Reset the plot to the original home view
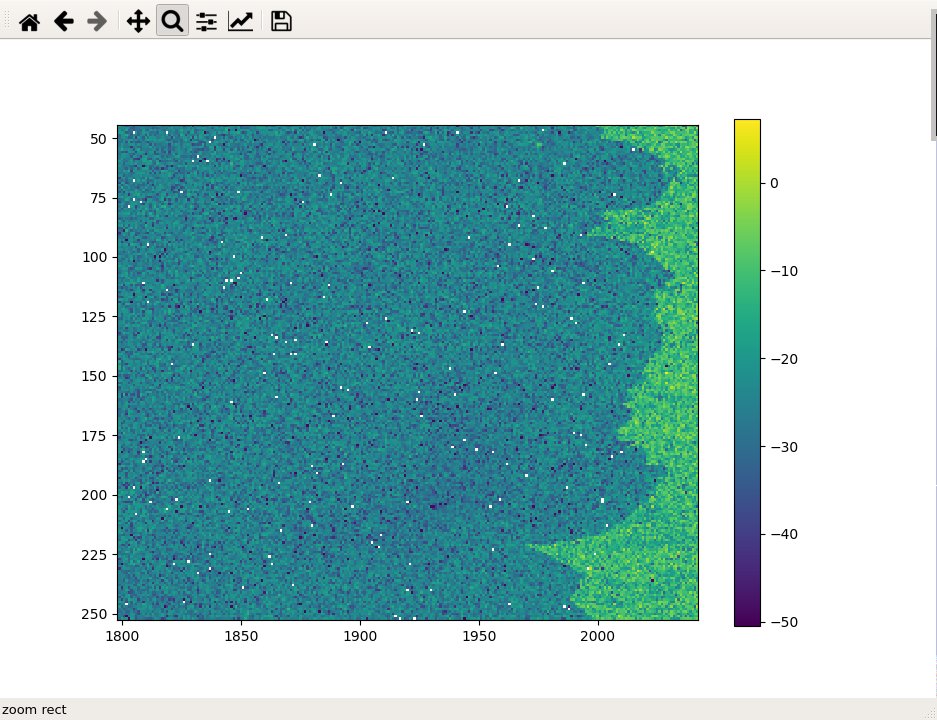This screenshot has width=937, height=720. (x=29, y=22)
